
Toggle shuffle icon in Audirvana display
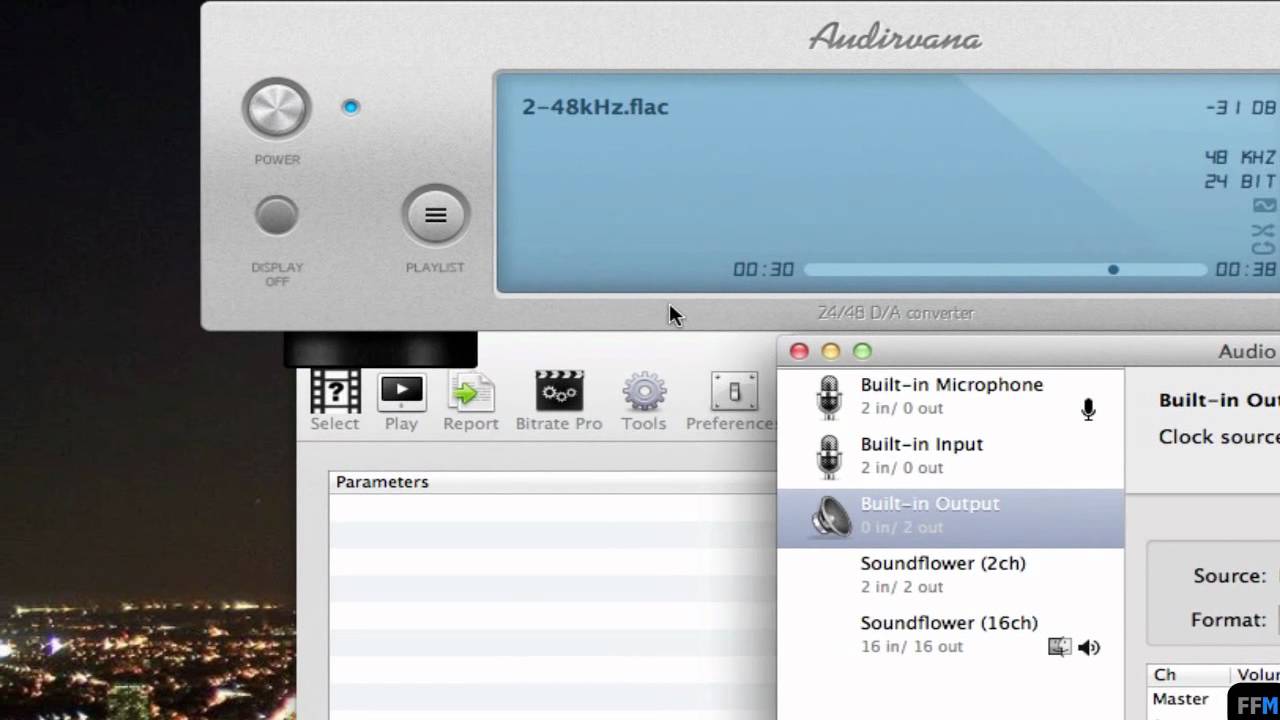click(x=1264, y=230)
